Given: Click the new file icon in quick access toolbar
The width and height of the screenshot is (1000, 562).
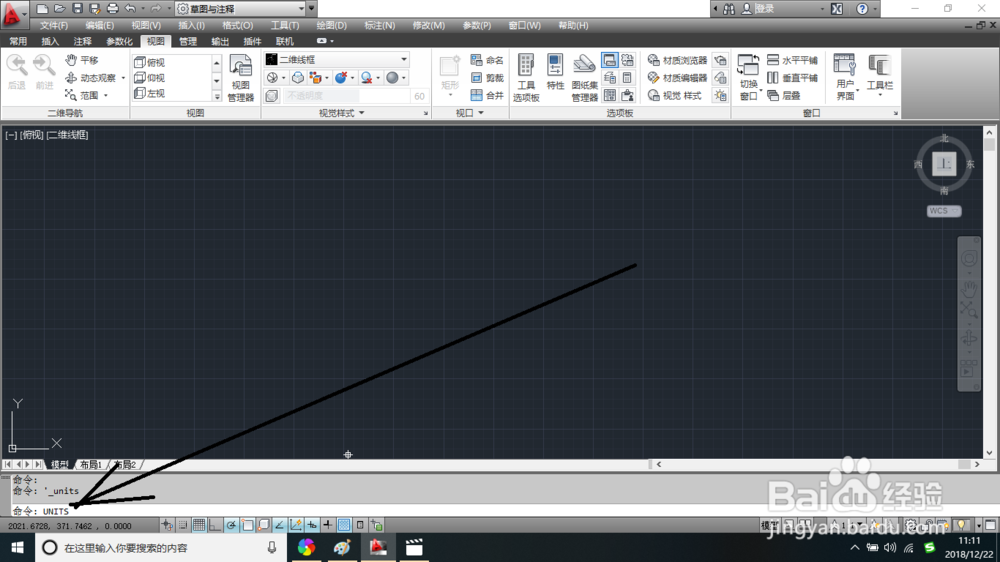Looking at the screenshot, I should [x=42, y=8].
